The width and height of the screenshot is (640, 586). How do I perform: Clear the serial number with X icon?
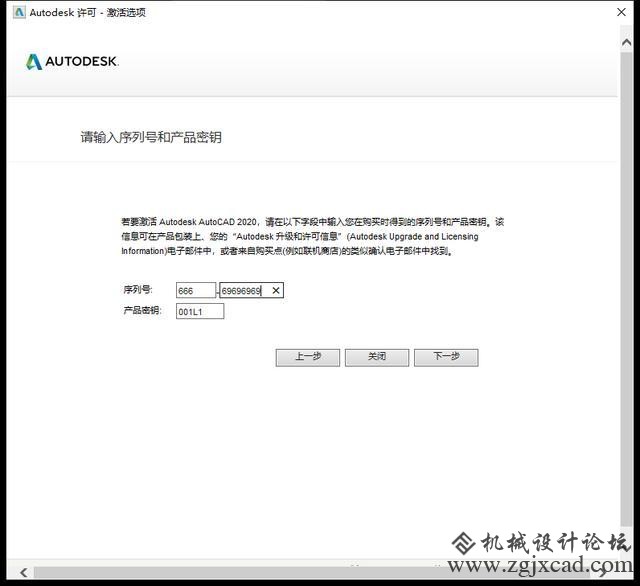(276, 290)
